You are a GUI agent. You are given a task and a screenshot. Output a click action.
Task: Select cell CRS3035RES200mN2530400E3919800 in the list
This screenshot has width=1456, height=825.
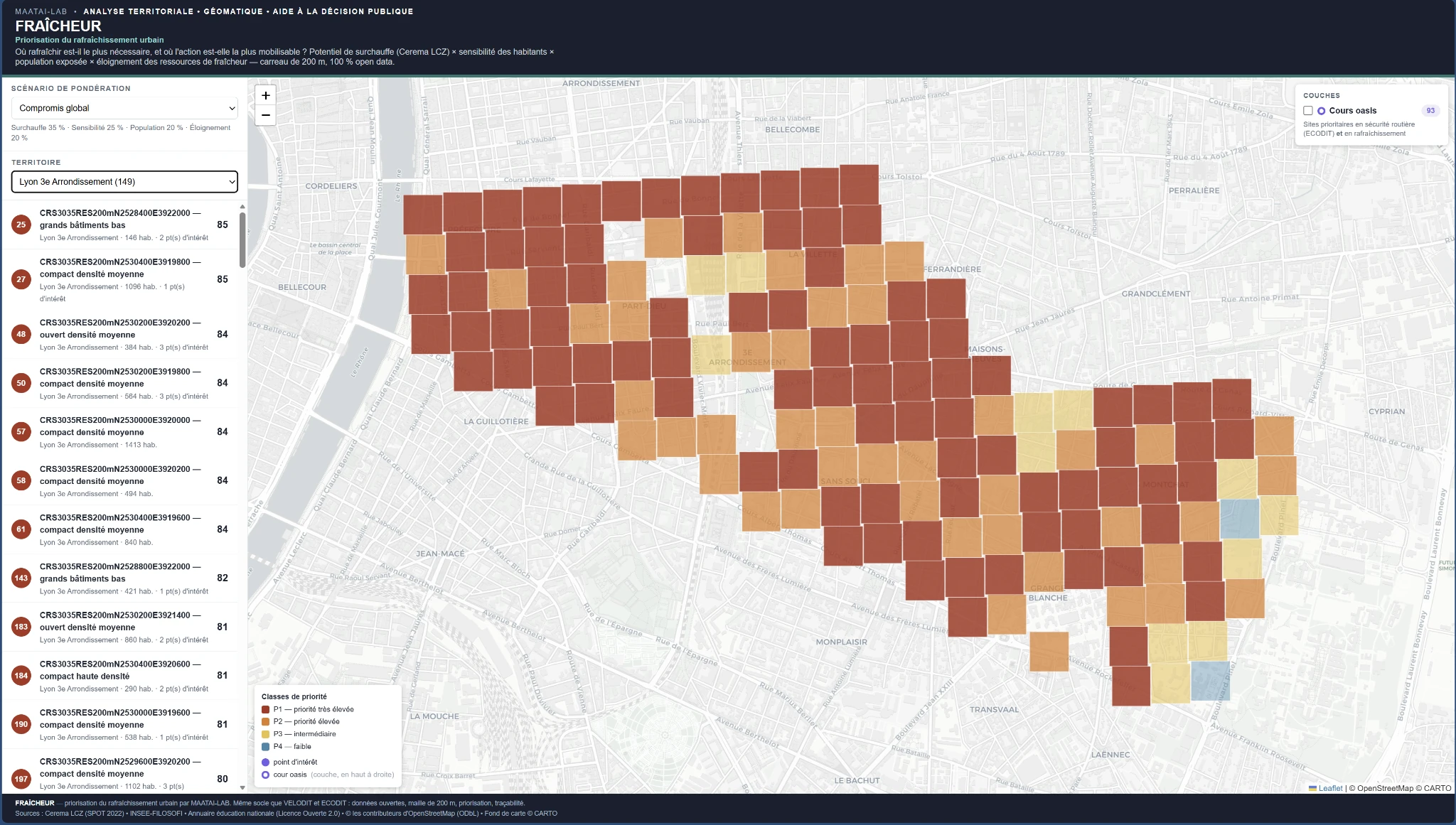pos(120,279)
